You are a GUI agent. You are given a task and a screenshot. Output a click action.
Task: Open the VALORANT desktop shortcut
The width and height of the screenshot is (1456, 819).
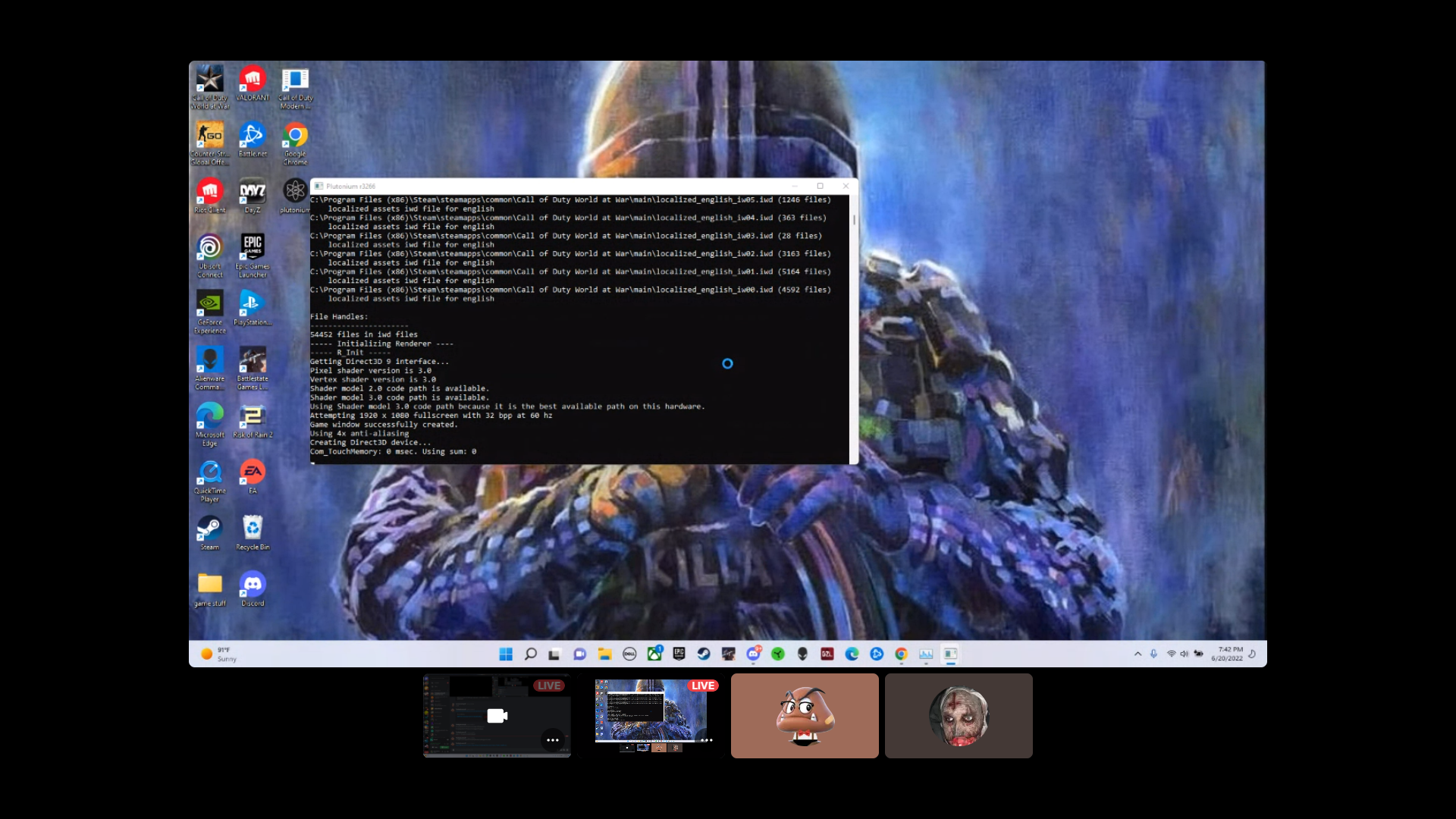[x=253, y=83]
